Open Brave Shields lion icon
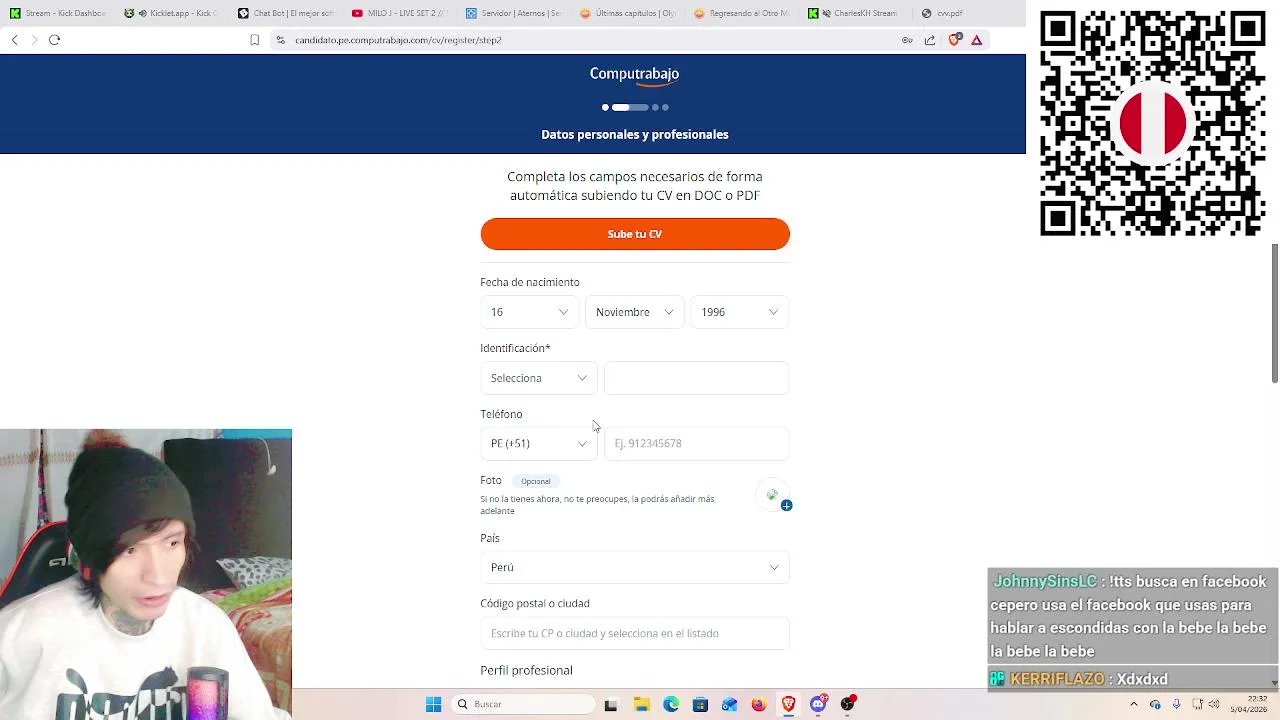This screenshot has height=720, width=1280. 954,40
